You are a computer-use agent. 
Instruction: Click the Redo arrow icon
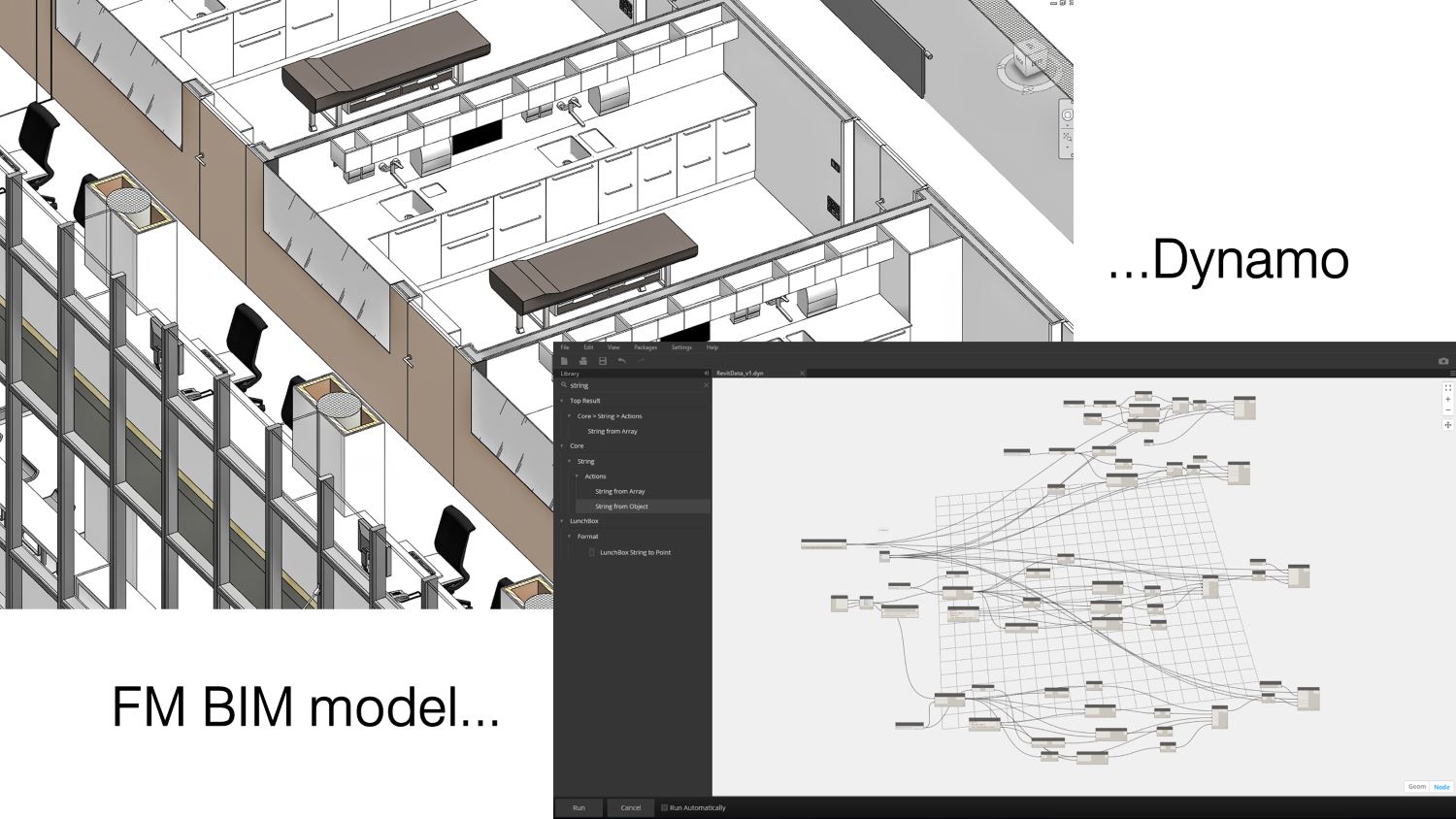coord(641,361)
